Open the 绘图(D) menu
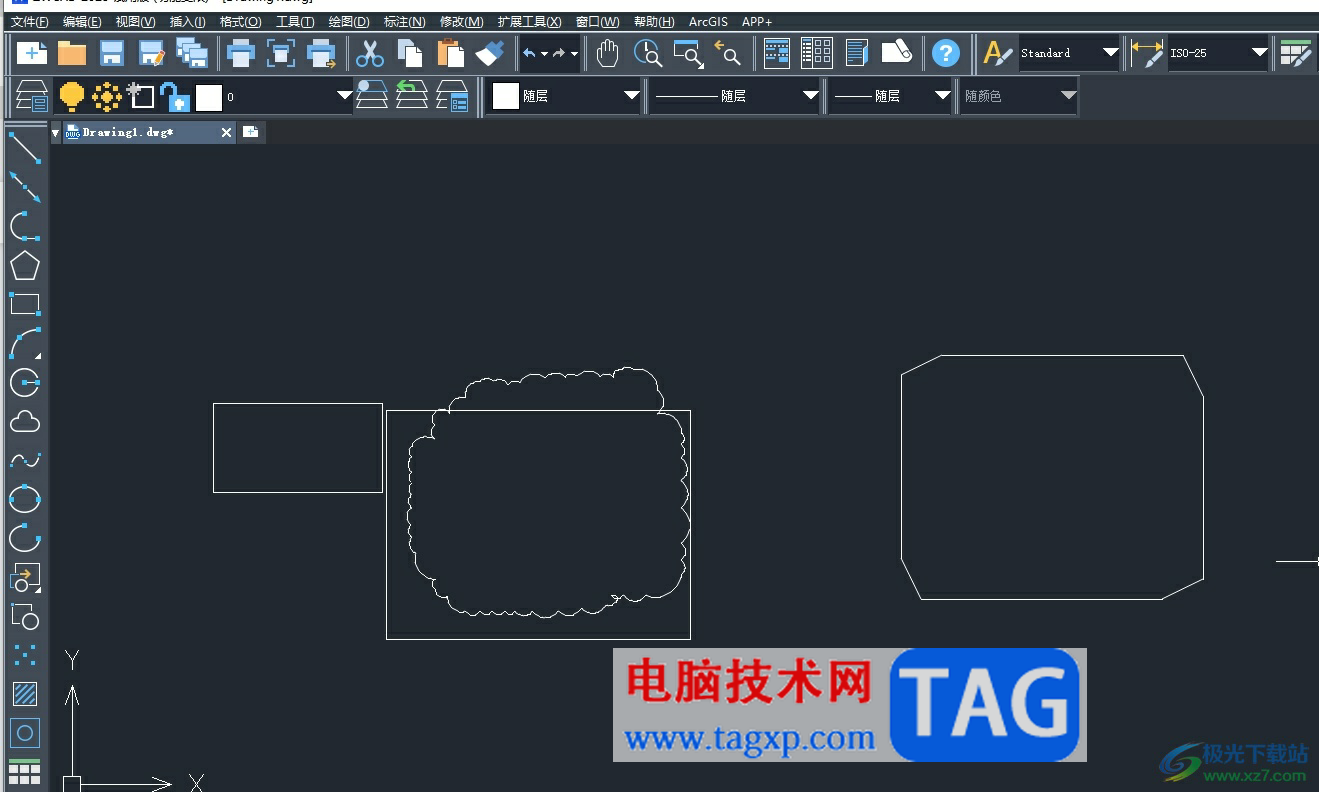The image size is (1319, 792). coord(349,21)
